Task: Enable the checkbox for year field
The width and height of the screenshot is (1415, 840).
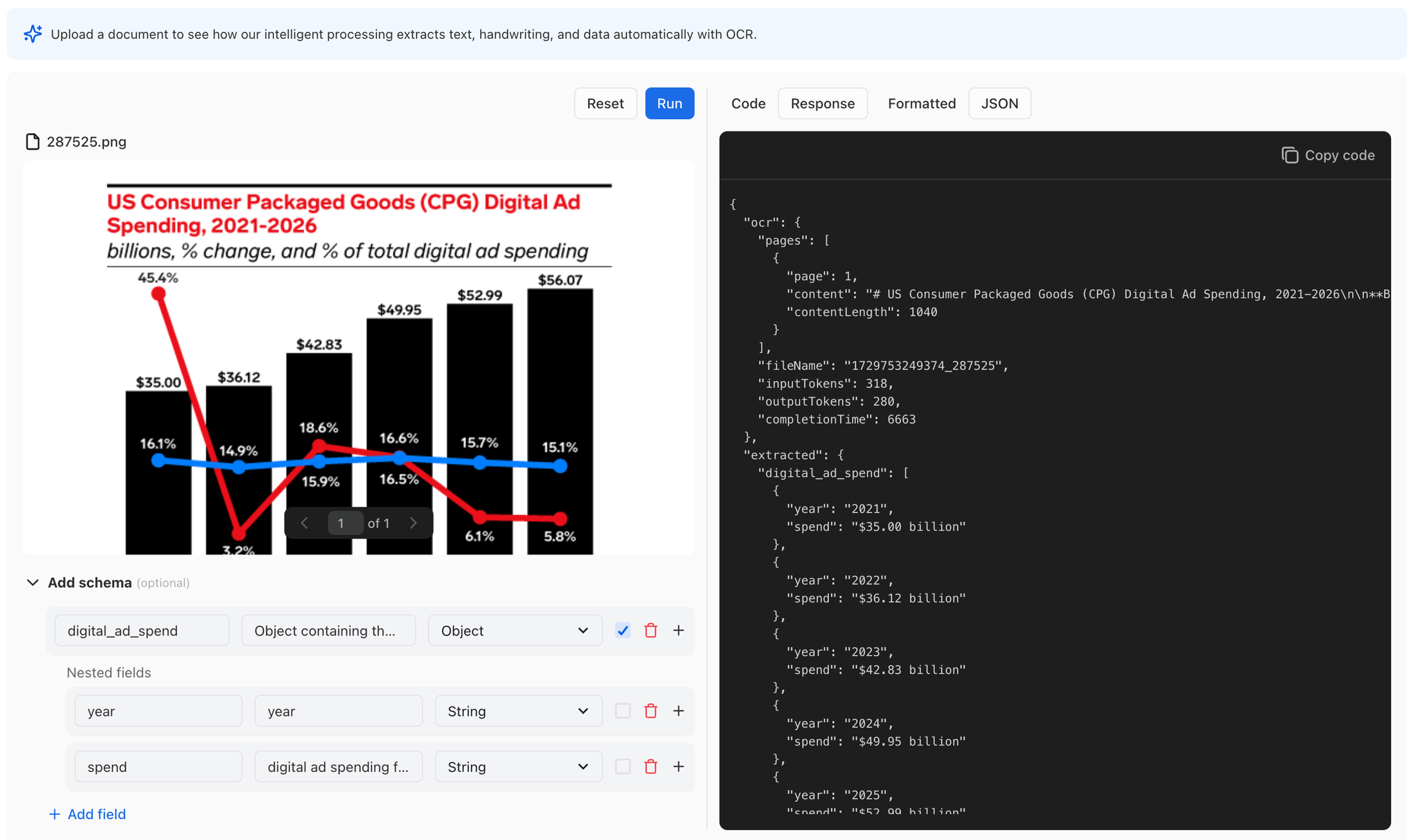Action: pyautogui.click(x=623, y=710)
